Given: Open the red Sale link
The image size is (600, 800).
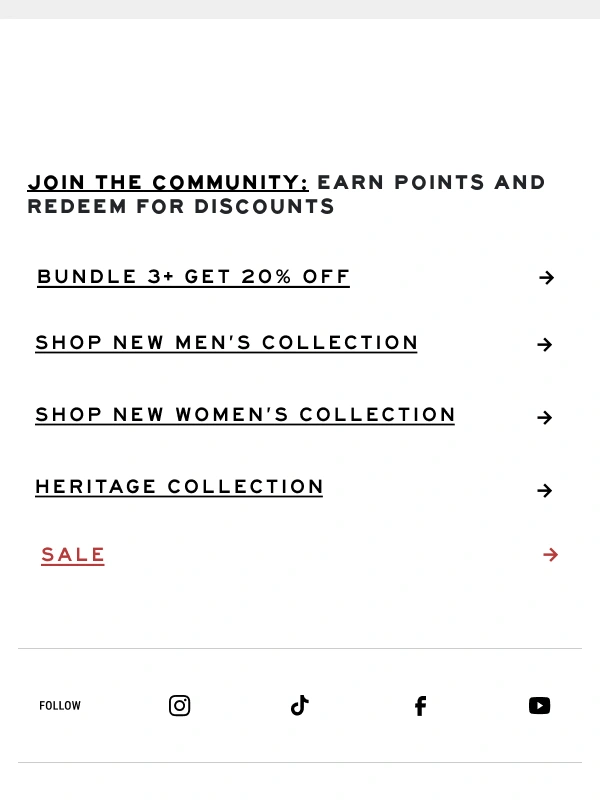Looking at the screenshot, I should 73,555.
